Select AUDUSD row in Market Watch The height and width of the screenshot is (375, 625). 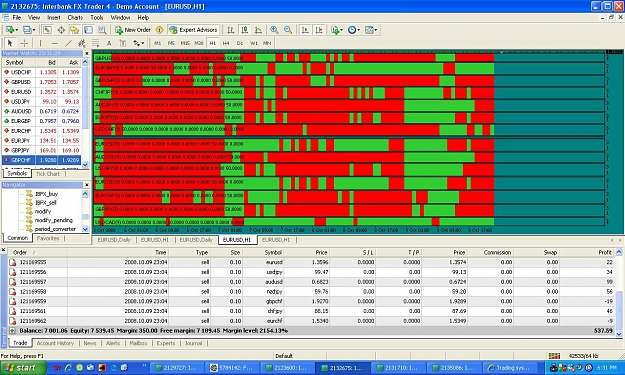coord(41,111)
